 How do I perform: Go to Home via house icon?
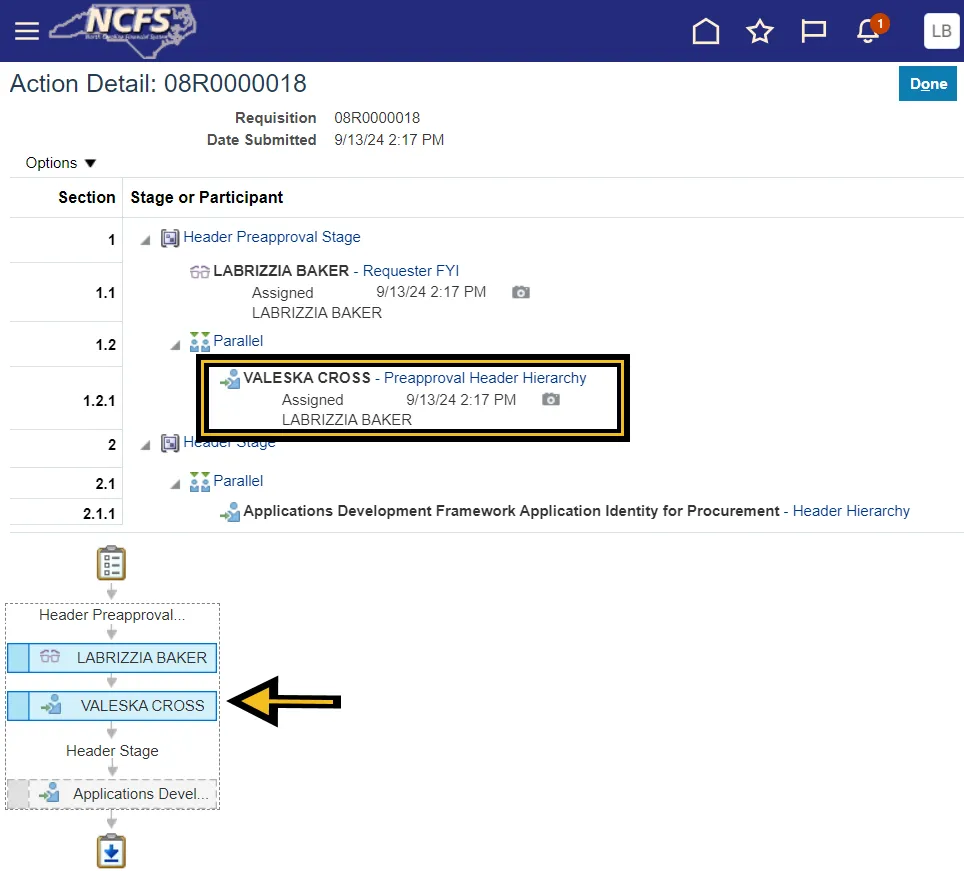click(x=706, y=31)
